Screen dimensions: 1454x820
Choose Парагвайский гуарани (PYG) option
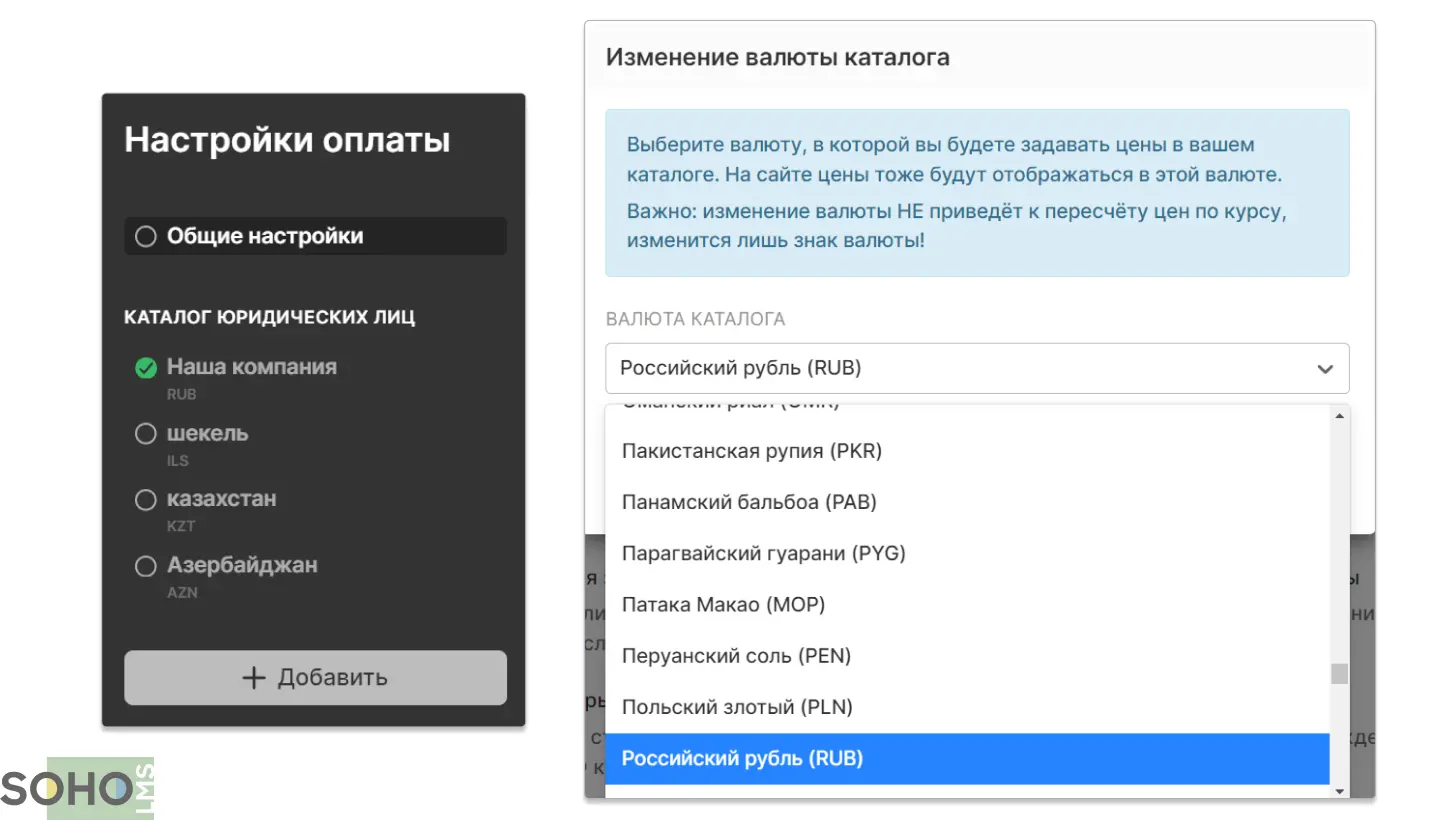click(x=967, y=553)
